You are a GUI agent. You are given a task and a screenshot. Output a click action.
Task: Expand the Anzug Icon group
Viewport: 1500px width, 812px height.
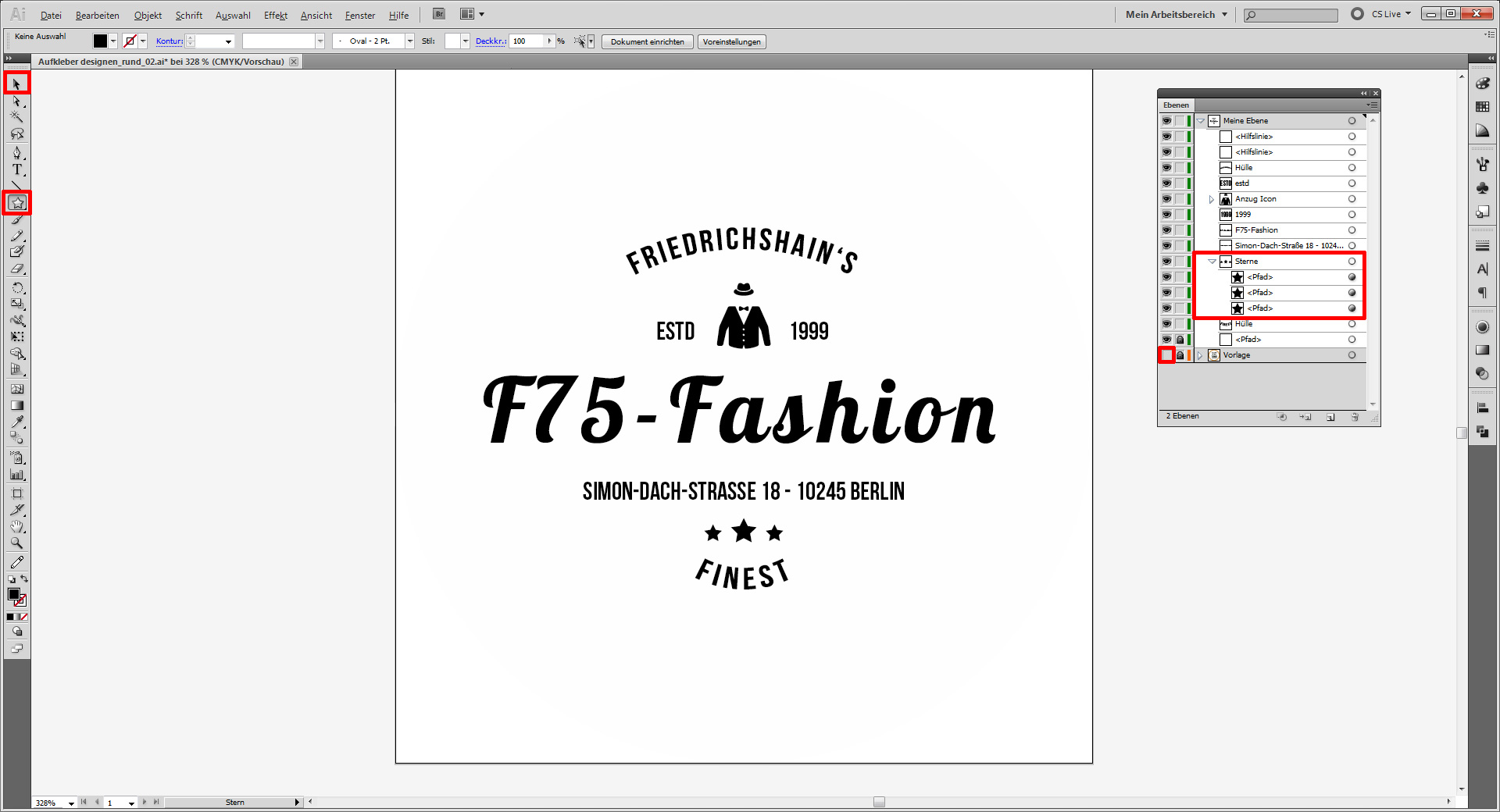click(1211, 199)
